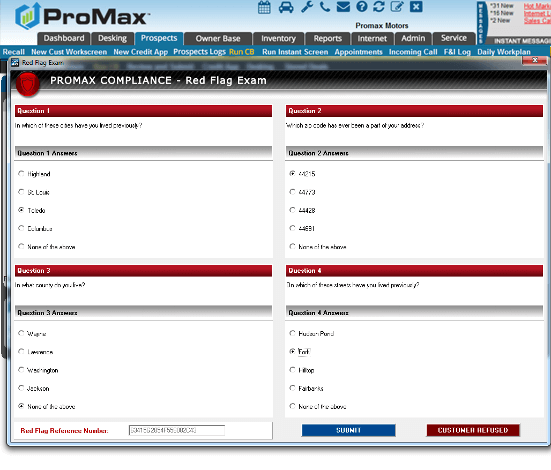
Task: Choose None of the above for Question 1
Action: pyautogui.click(x=21, y=246)
